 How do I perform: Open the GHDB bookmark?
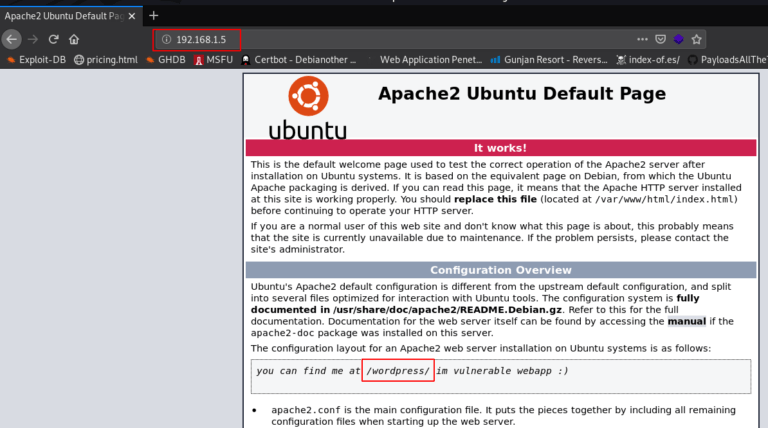click(167, 60)
